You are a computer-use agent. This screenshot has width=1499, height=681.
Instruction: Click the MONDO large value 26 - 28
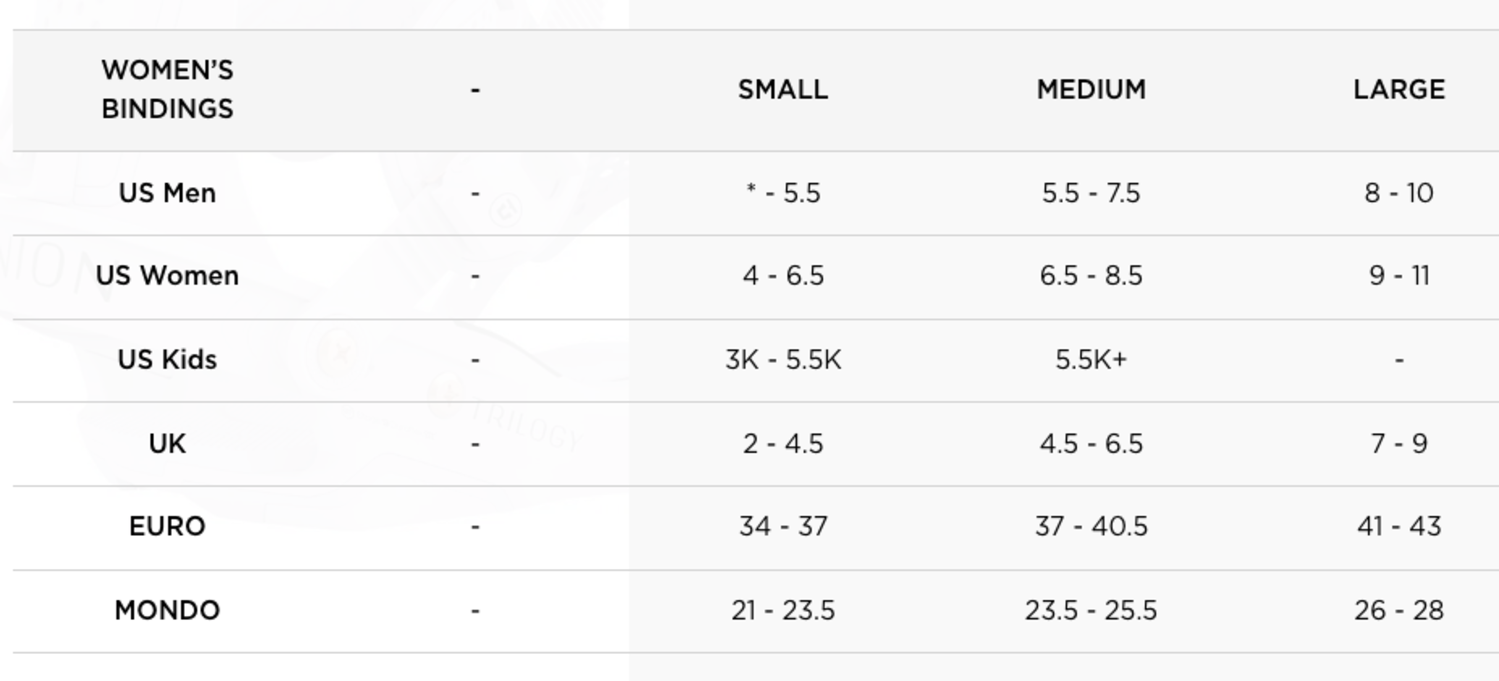[x=1399, y=610]
